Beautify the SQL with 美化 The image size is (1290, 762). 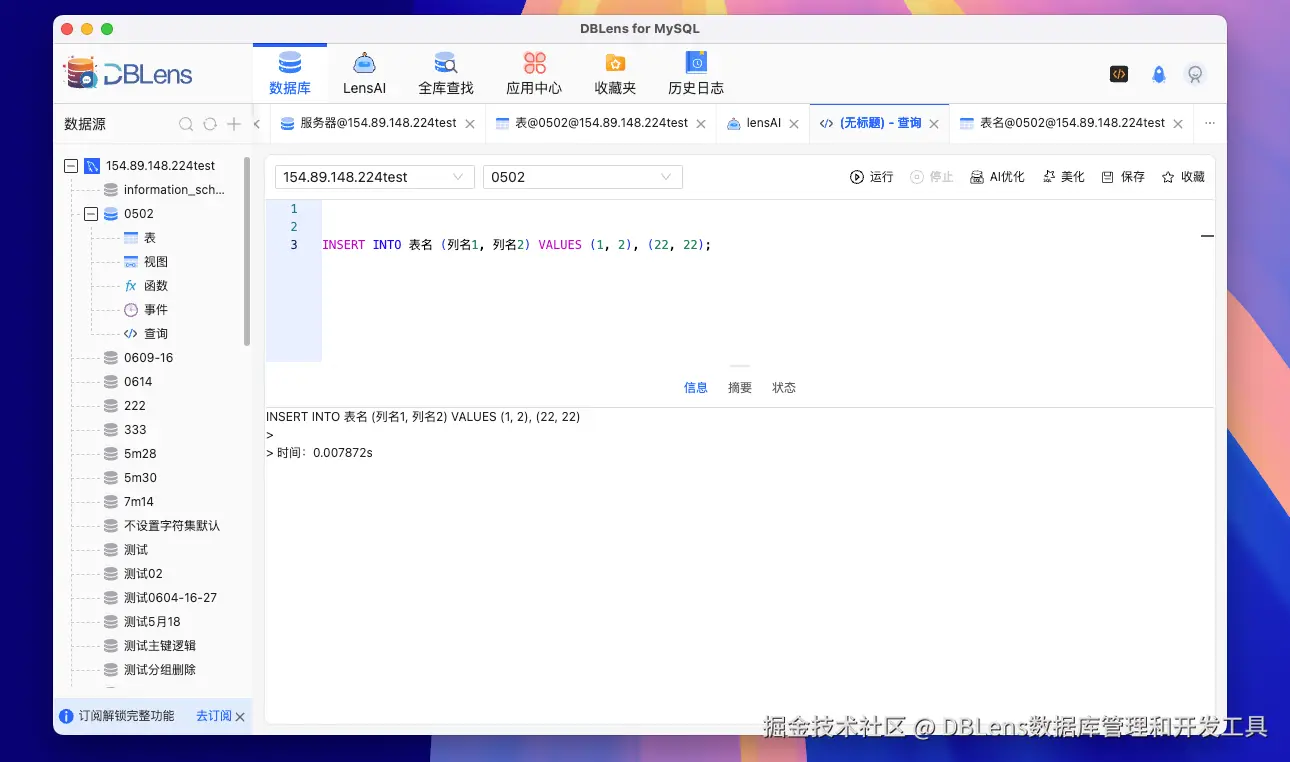pos(1063,177)
